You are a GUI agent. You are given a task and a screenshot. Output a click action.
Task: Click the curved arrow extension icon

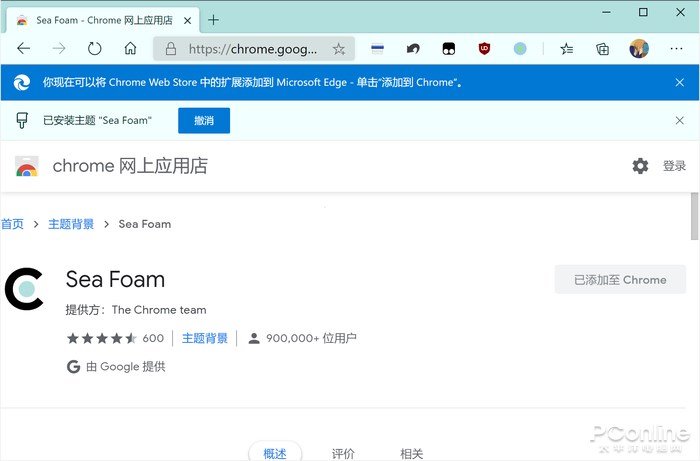413,49
